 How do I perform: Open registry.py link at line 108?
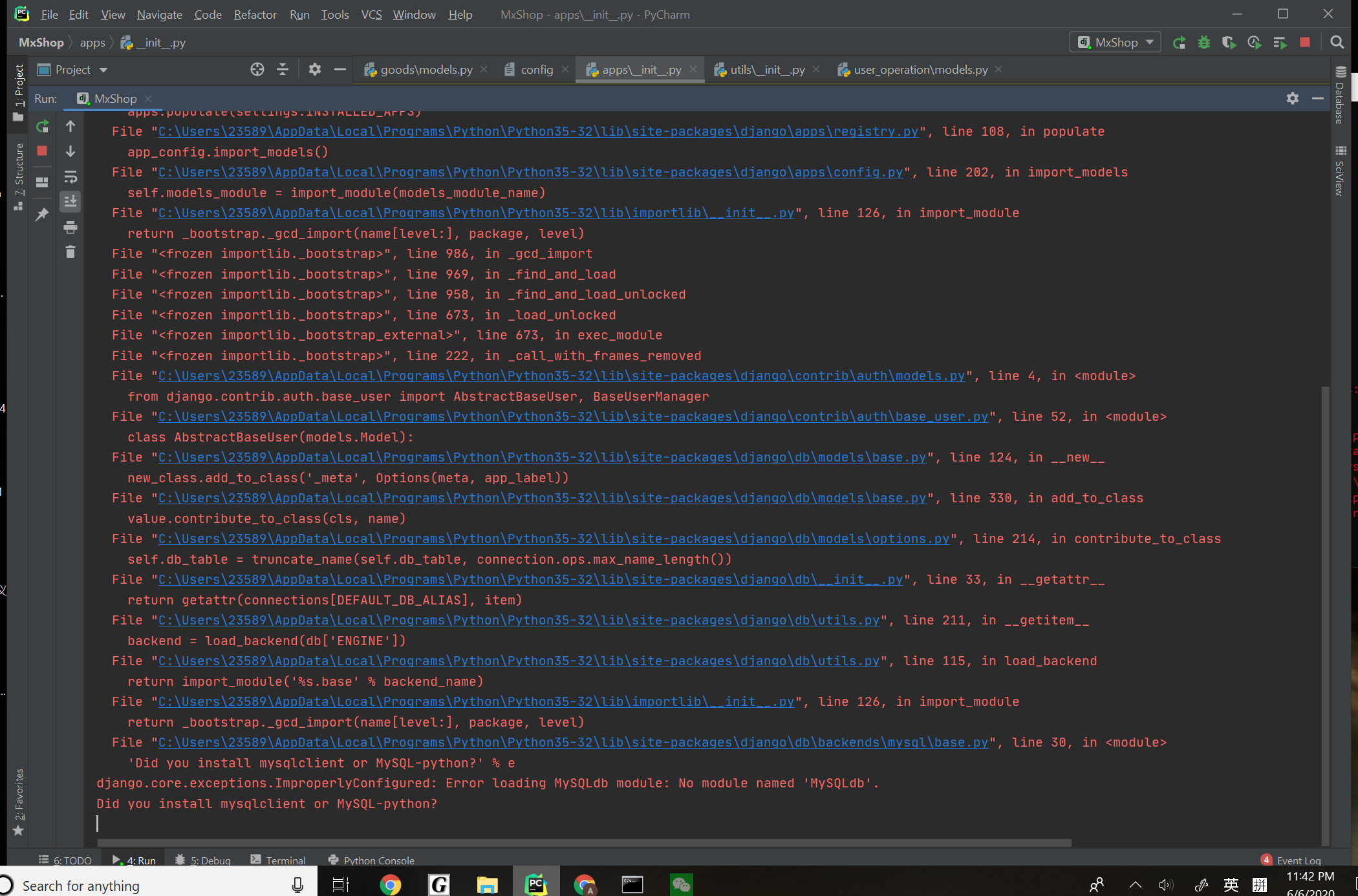(x=538, y=131)
